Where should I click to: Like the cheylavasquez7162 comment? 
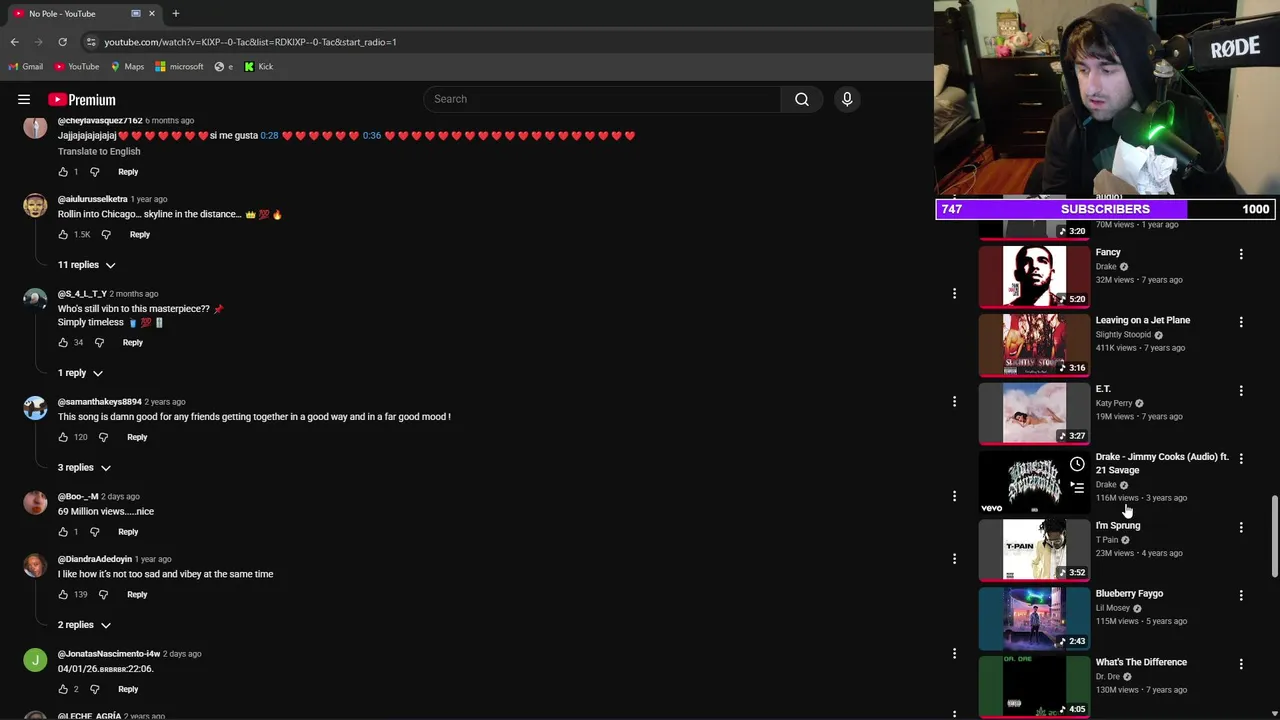pos(63,172)
